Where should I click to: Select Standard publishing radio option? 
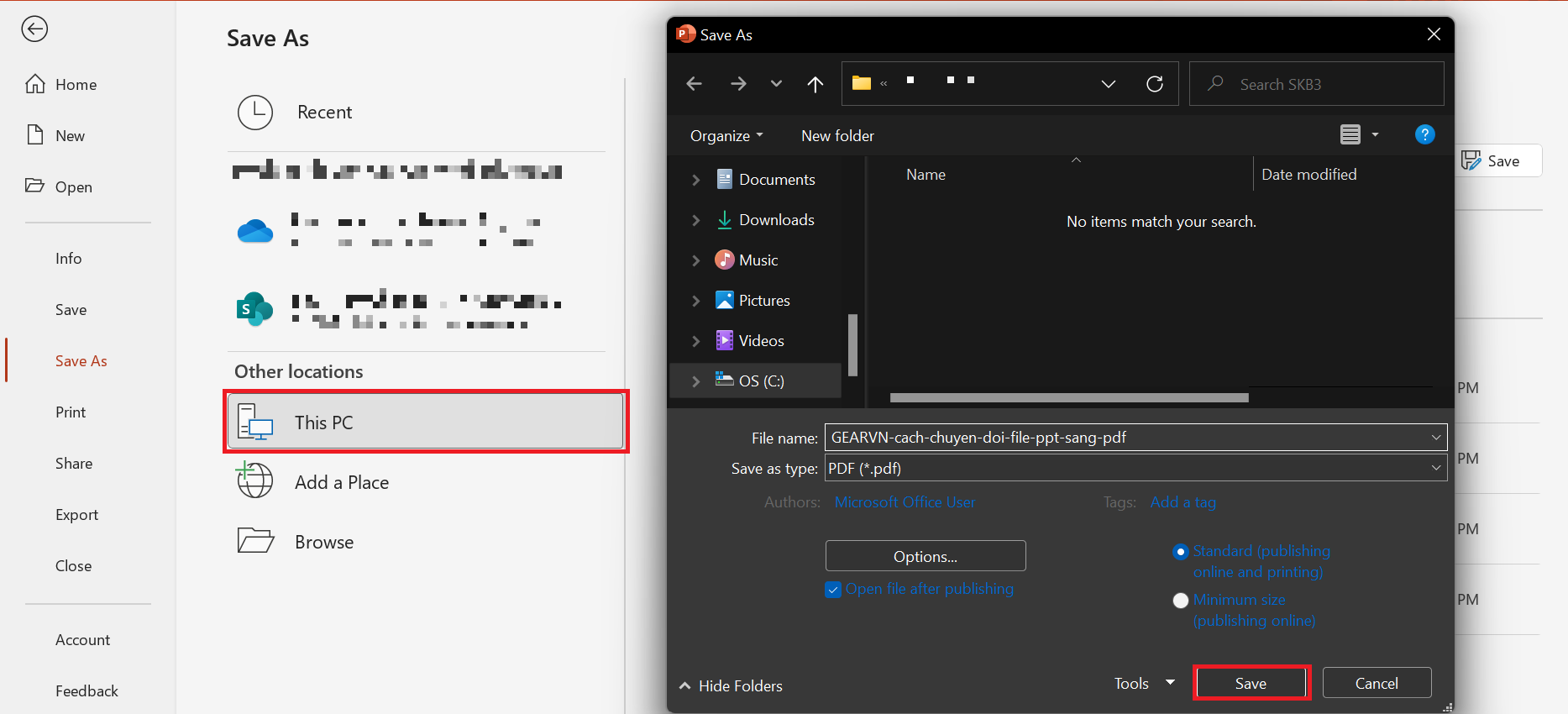tap(1181, 552)
